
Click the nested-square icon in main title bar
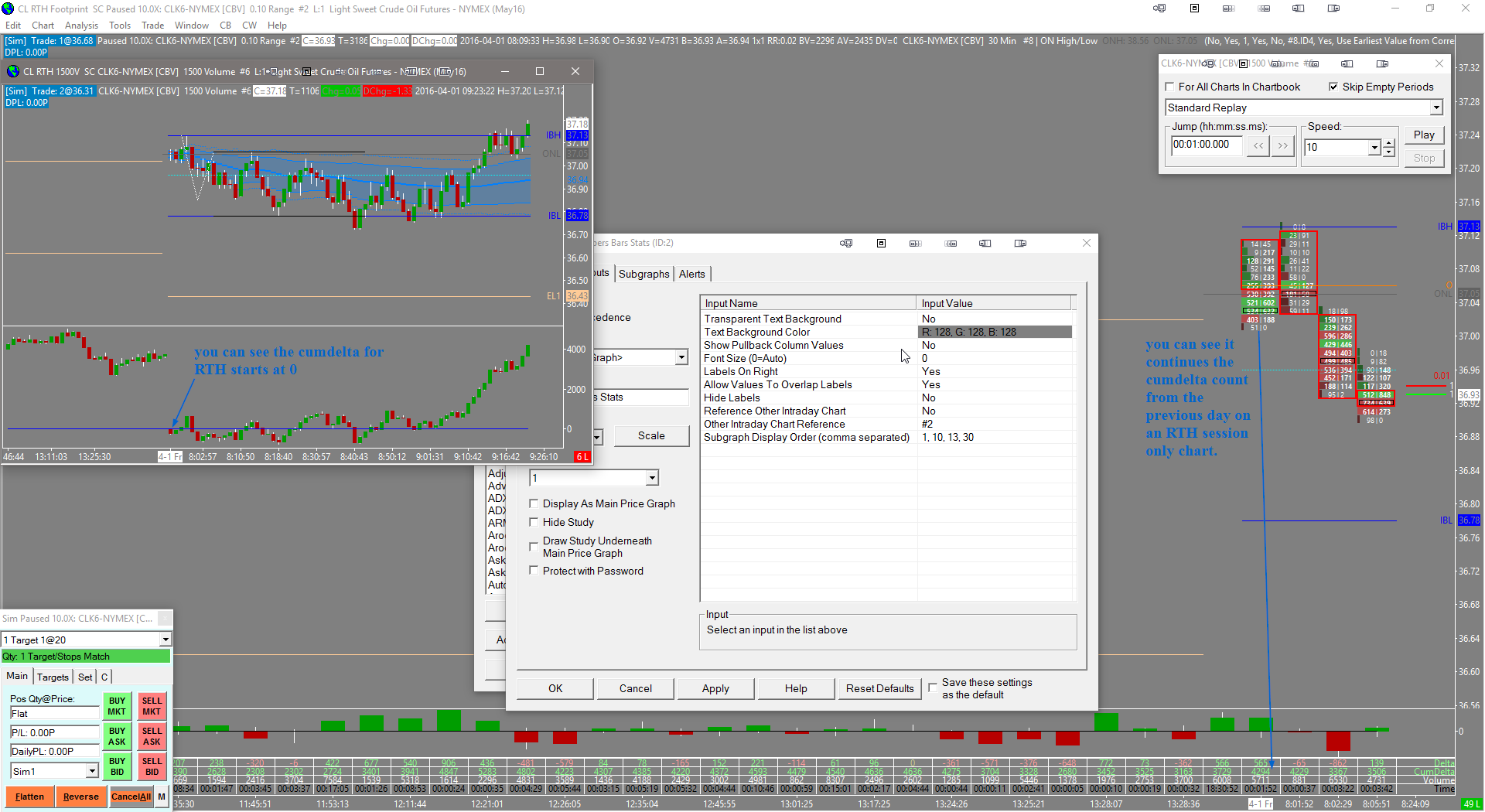[1194, 9]
